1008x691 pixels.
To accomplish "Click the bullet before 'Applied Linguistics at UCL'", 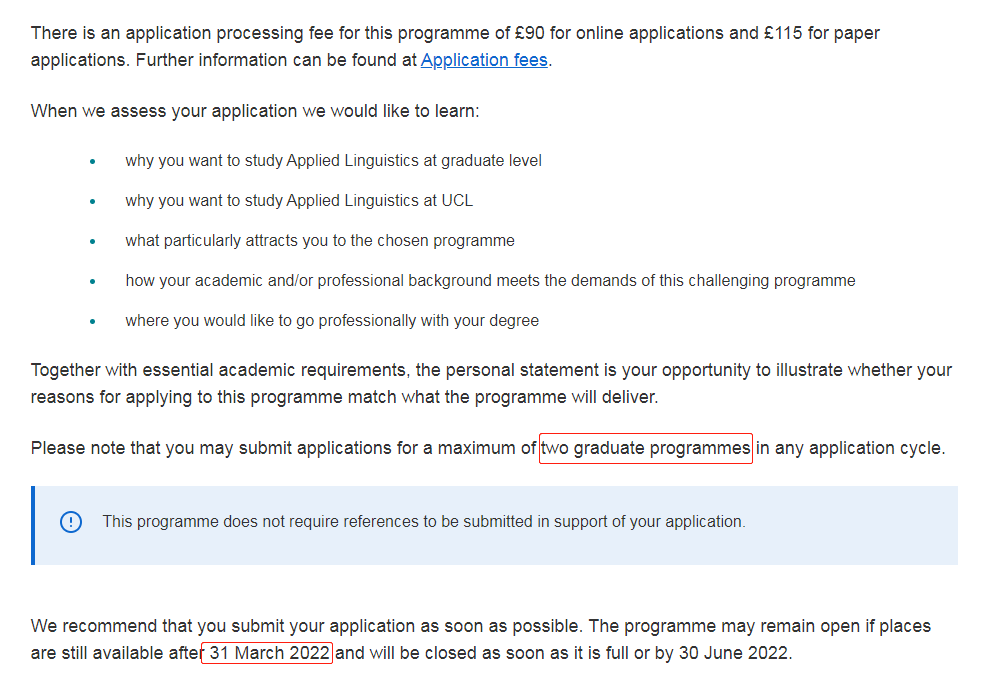I will tap(93, 201).
